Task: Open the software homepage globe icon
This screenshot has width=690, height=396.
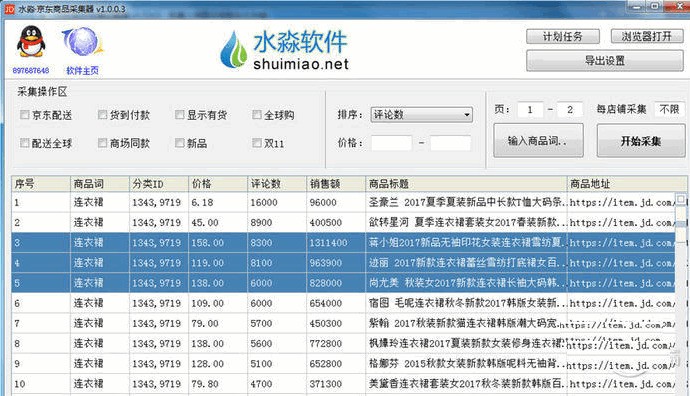Action: [x=83, y=41]
